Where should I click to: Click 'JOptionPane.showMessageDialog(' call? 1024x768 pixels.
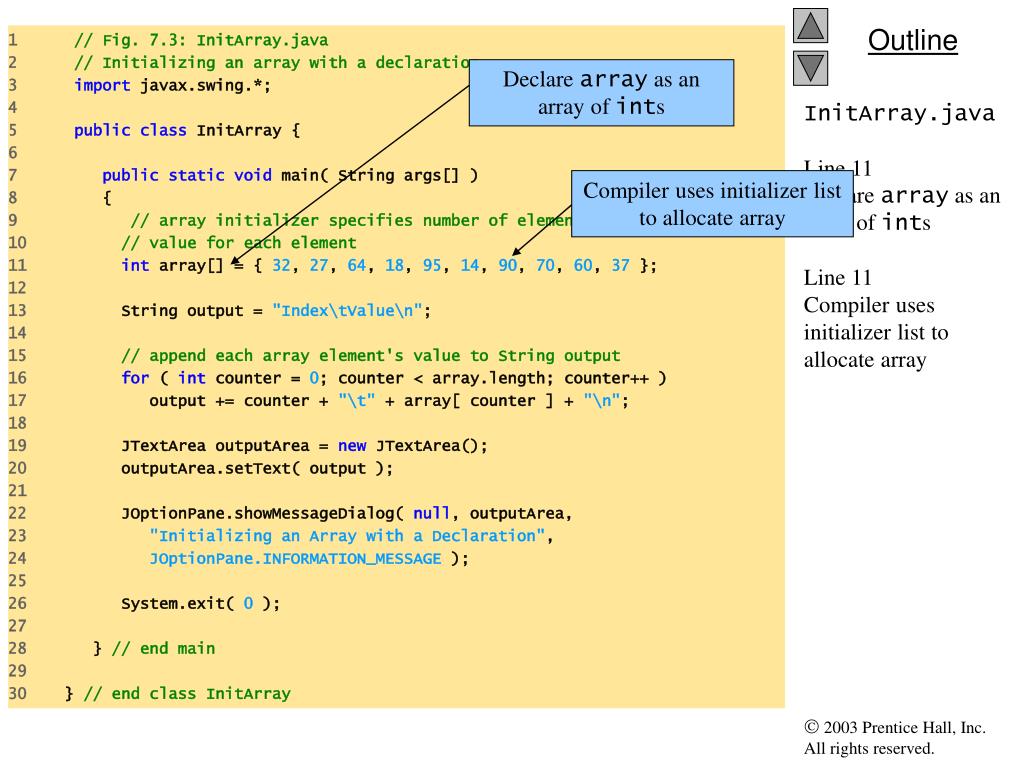point(263,514)
